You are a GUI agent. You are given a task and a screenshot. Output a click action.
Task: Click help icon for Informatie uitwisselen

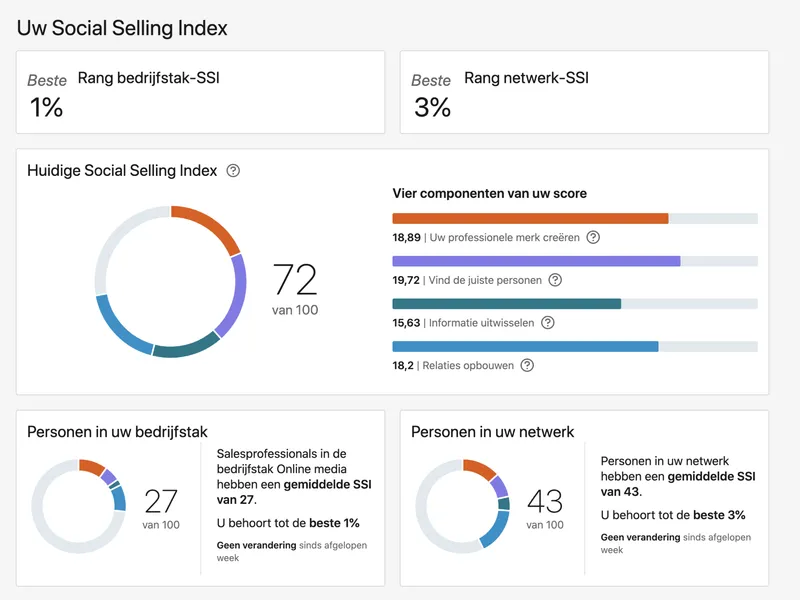click(547, 322)
